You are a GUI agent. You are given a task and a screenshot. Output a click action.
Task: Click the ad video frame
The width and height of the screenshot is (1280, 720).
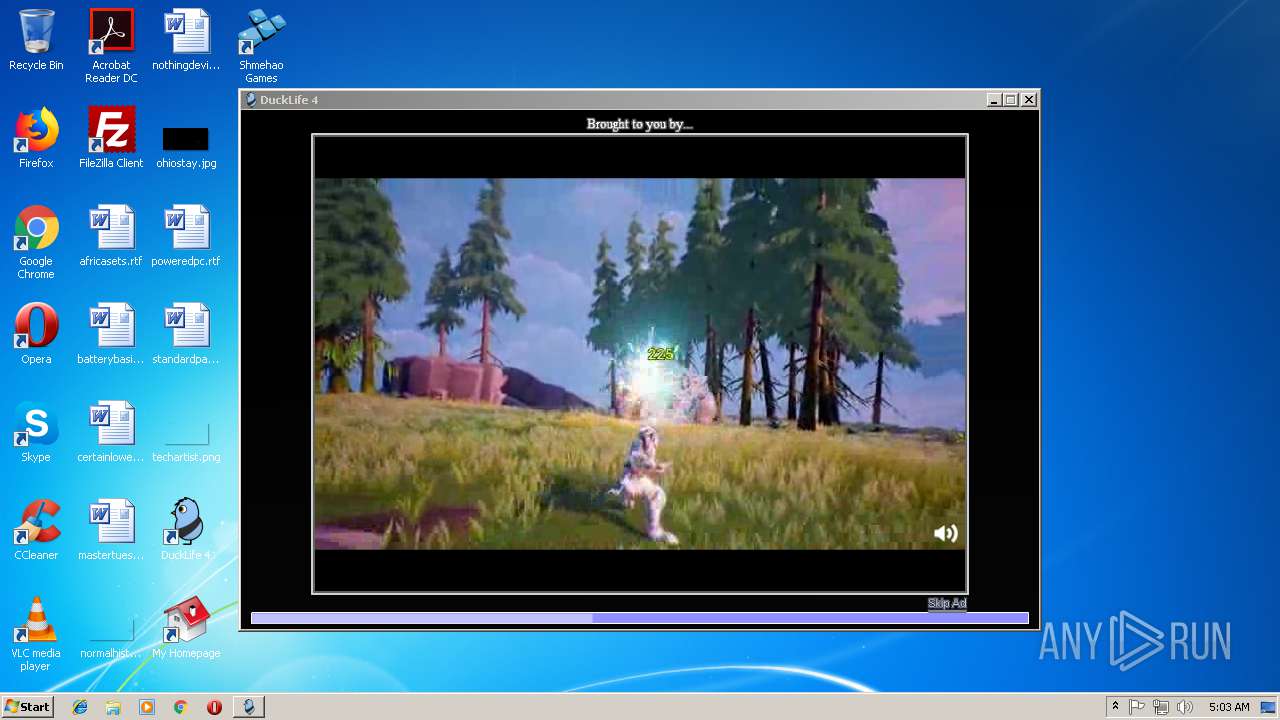pyautogui.click(x=640, y=364)
